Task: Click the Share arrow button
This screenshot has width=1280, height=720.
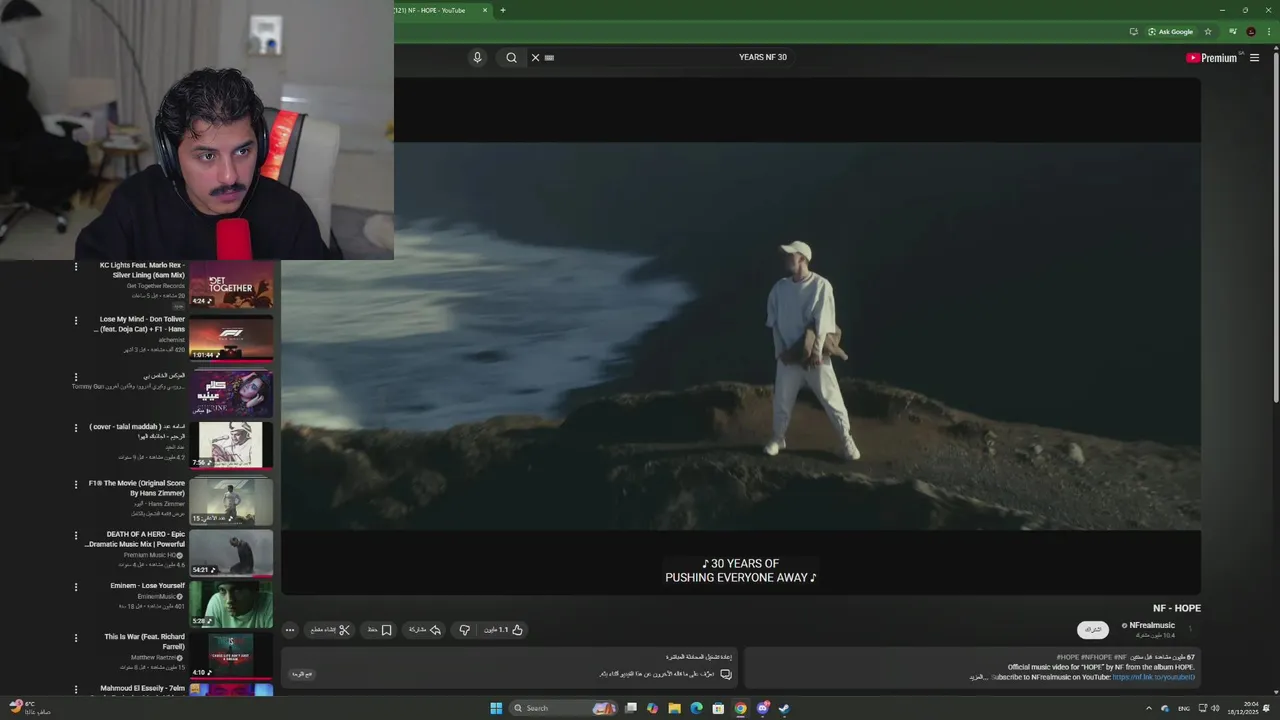Action: 425,630
